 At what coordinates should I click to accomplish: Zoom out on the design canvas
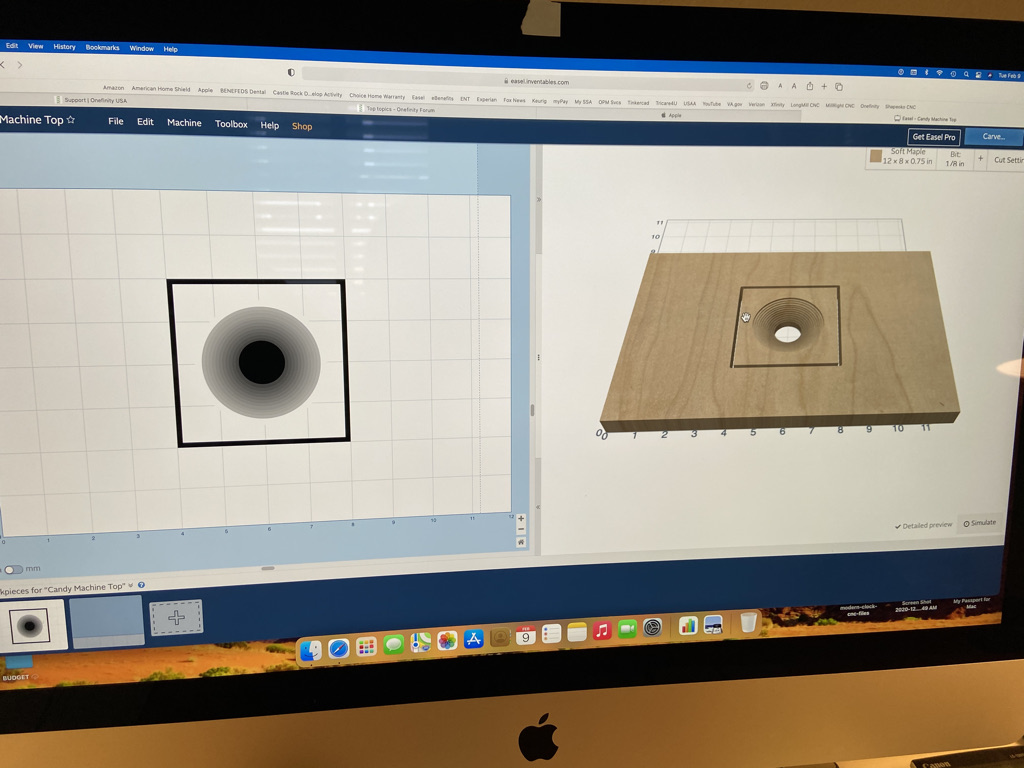[521, 530]
